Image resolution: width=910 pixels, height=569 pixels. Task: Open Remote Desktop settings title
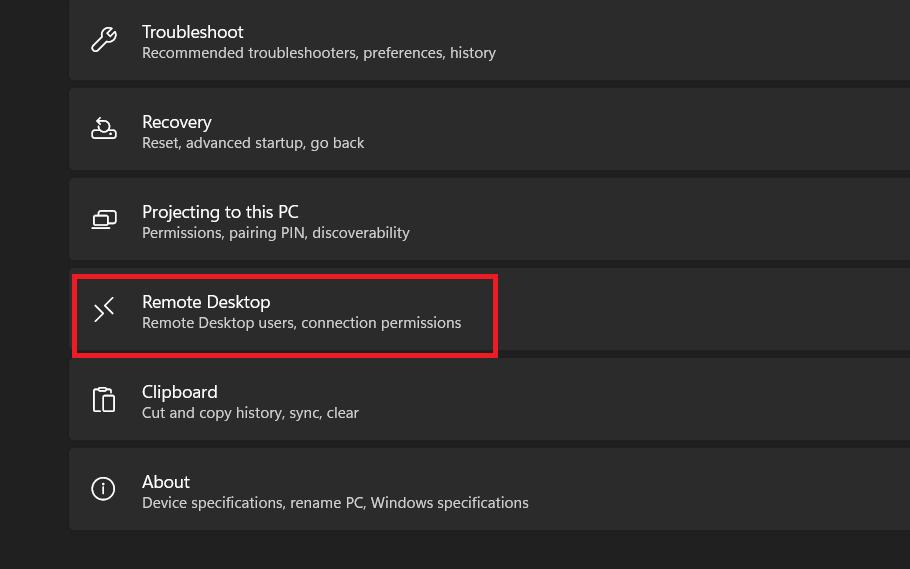[206, 302]
